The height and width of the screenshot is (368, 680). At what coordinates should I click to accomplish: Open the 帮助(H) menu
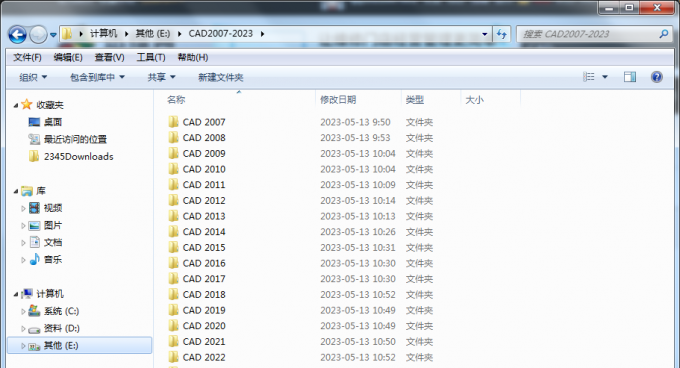tap(193, 57)
